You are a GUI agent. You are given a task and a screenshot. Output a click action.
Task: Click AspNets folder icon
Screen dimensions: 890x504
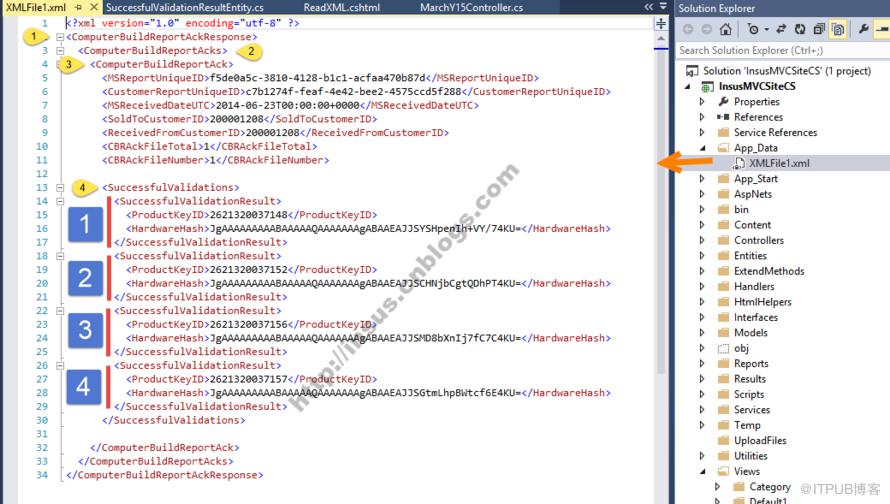point(723,194)
